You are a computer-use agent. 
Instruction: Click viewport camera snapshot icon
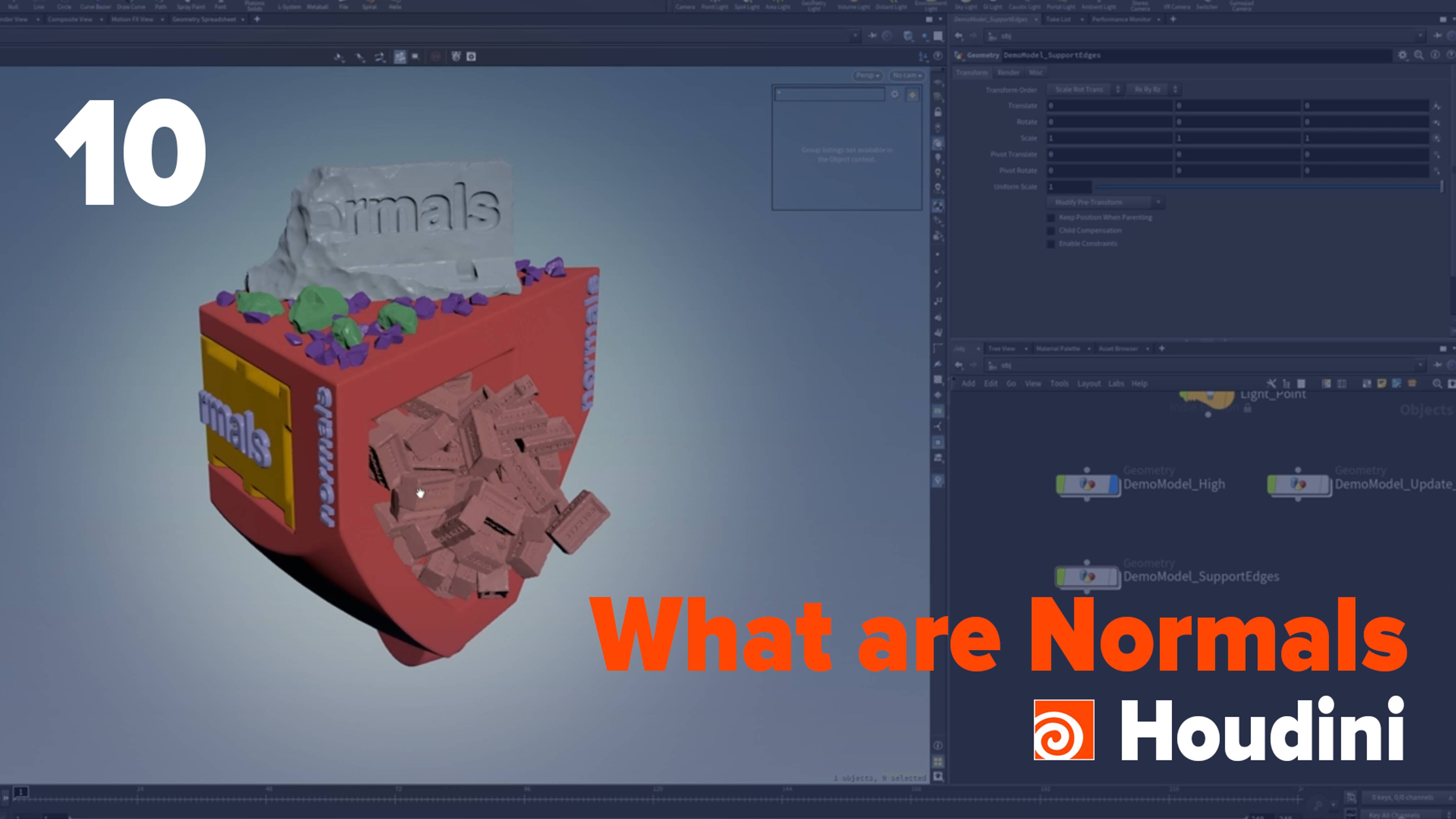click(471, 56)
